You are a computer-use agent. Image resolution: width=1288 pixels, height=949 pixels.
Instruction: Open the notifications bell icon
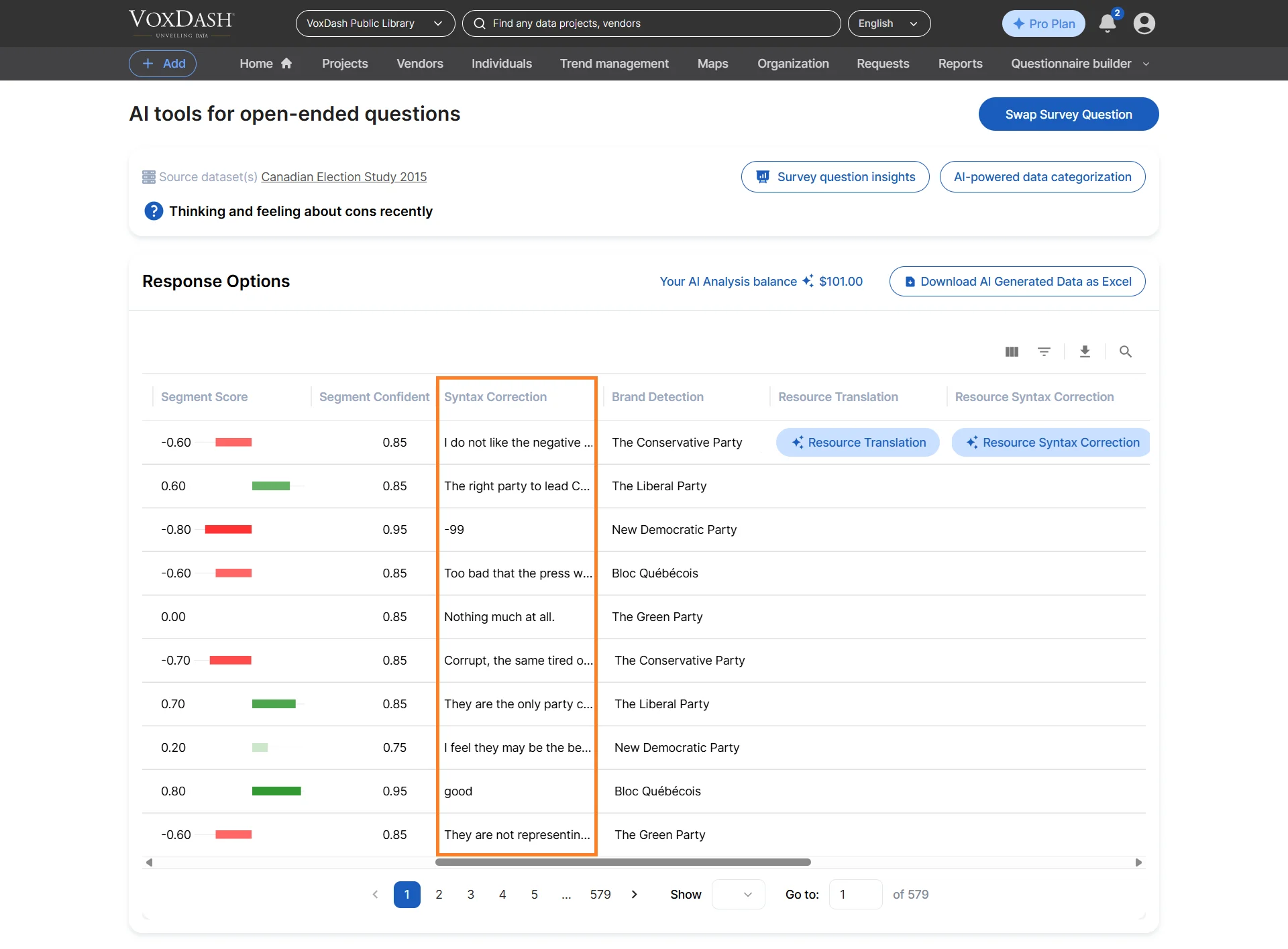1108,23
